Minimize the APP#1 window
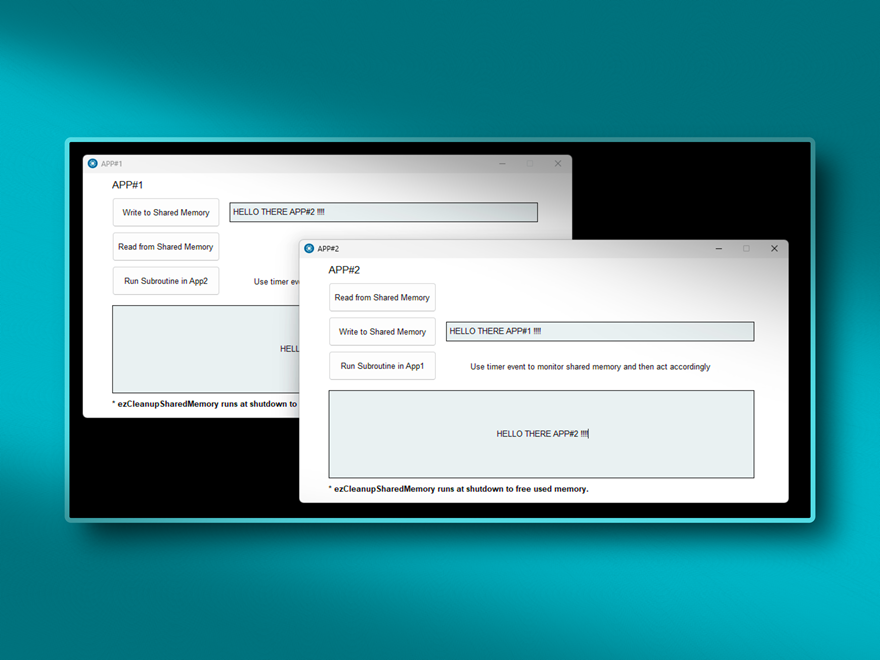The image size is (880, 660). [x=502, y=164]
